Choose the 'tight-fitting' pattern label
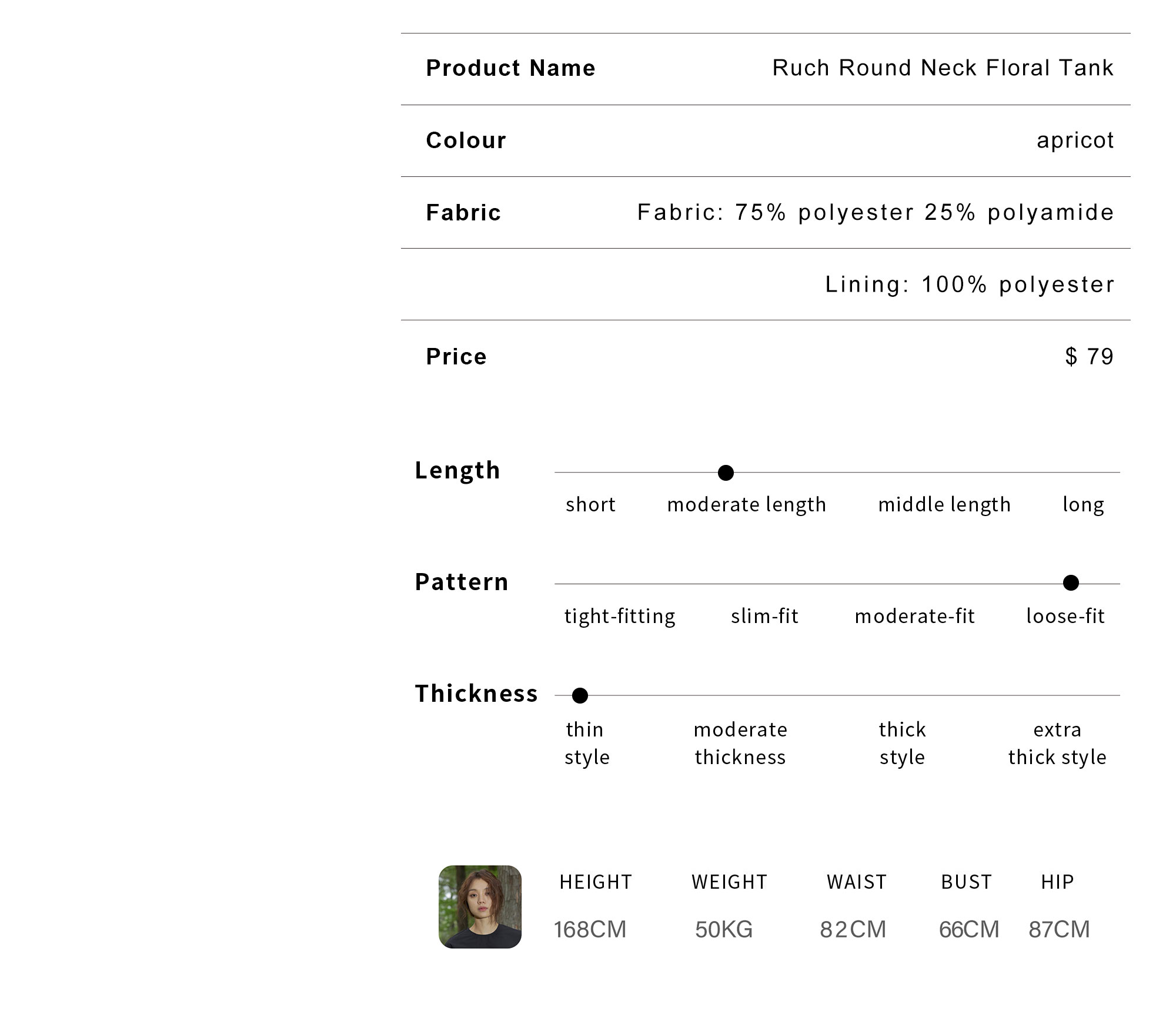 coord(620,617)
